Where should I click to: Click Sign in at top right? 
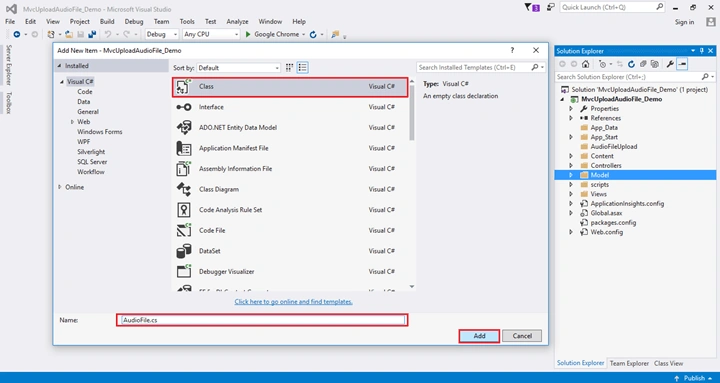click(684, 22)
